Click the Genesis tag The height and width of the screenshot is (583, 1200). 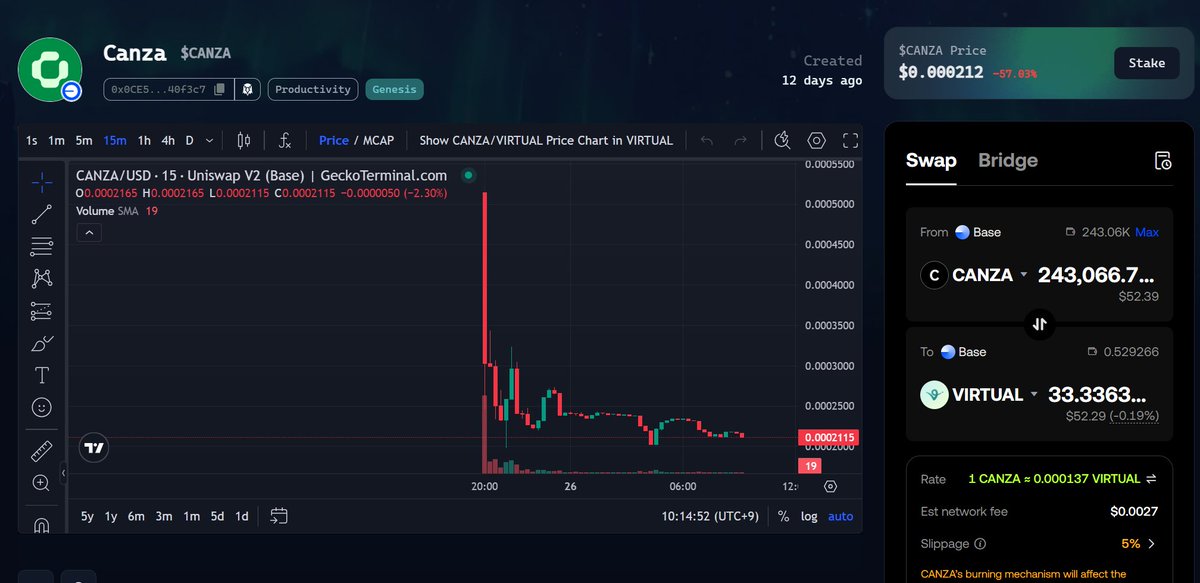[394, 89]
